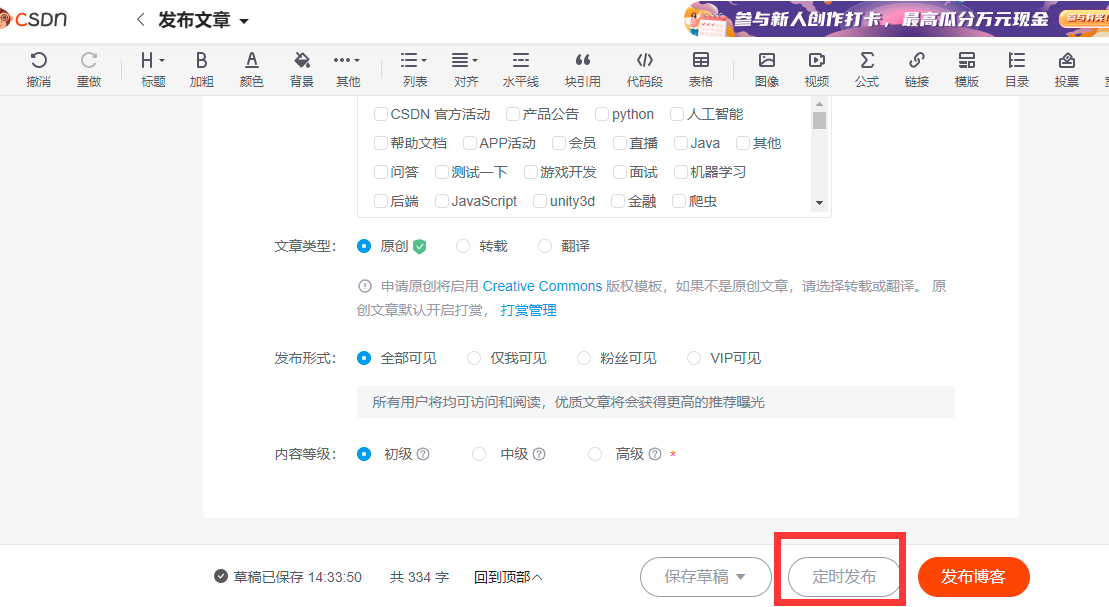Check the CSDN 官方活动 tag
The image size is (1109, 607).
[x=381, y=114]
